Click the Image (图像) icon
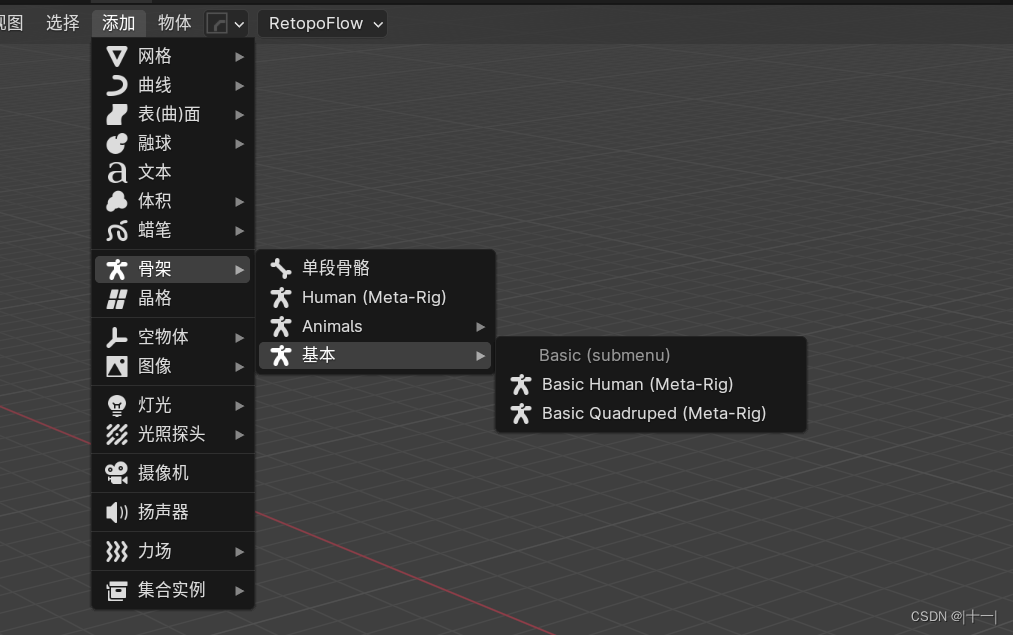The height and width of the screenshot is (635, 1013). click(x=117, y=366)
